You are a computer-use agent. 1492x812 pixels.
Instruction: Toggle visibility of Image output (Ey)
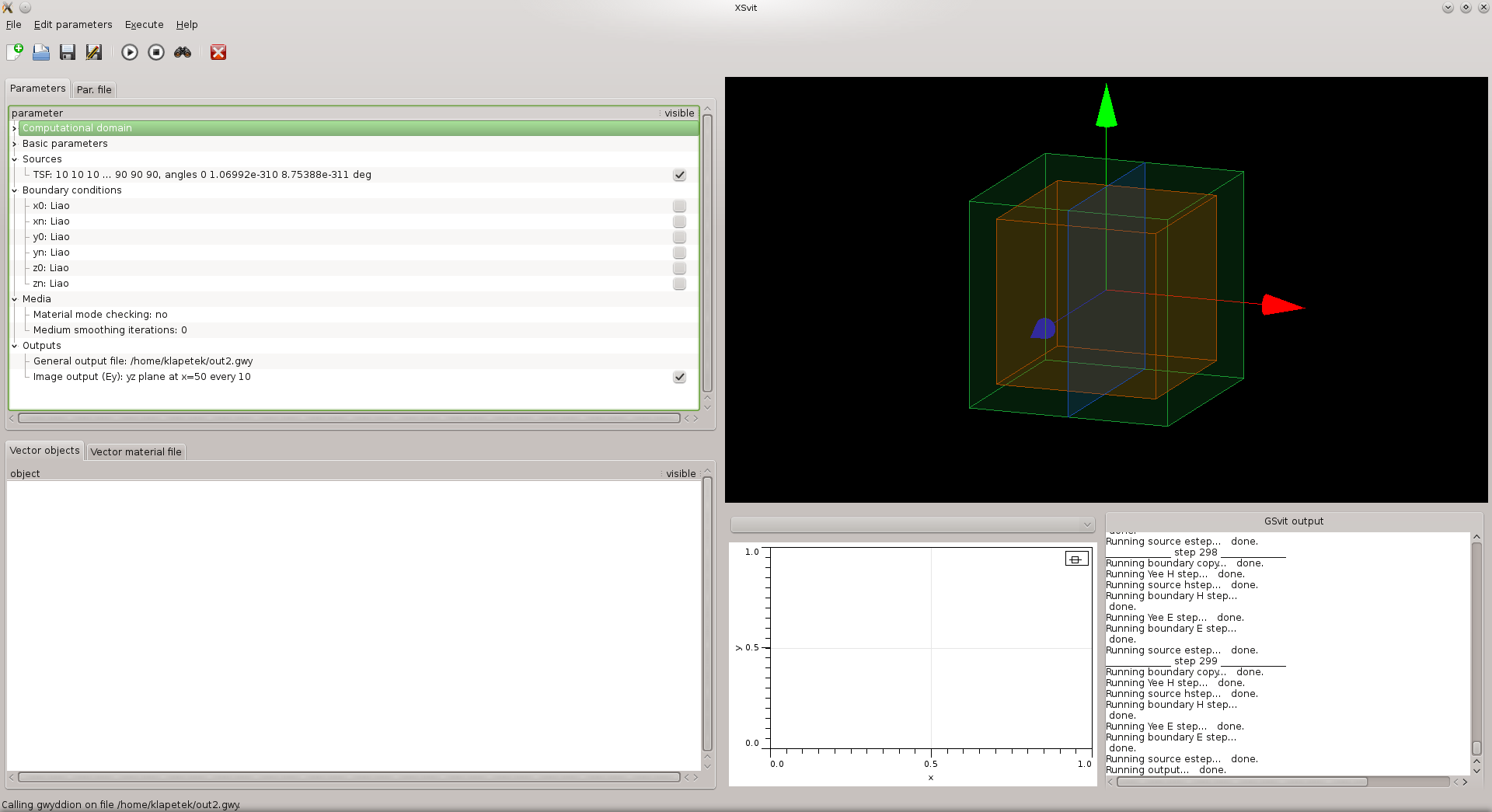tap(679, 377)
